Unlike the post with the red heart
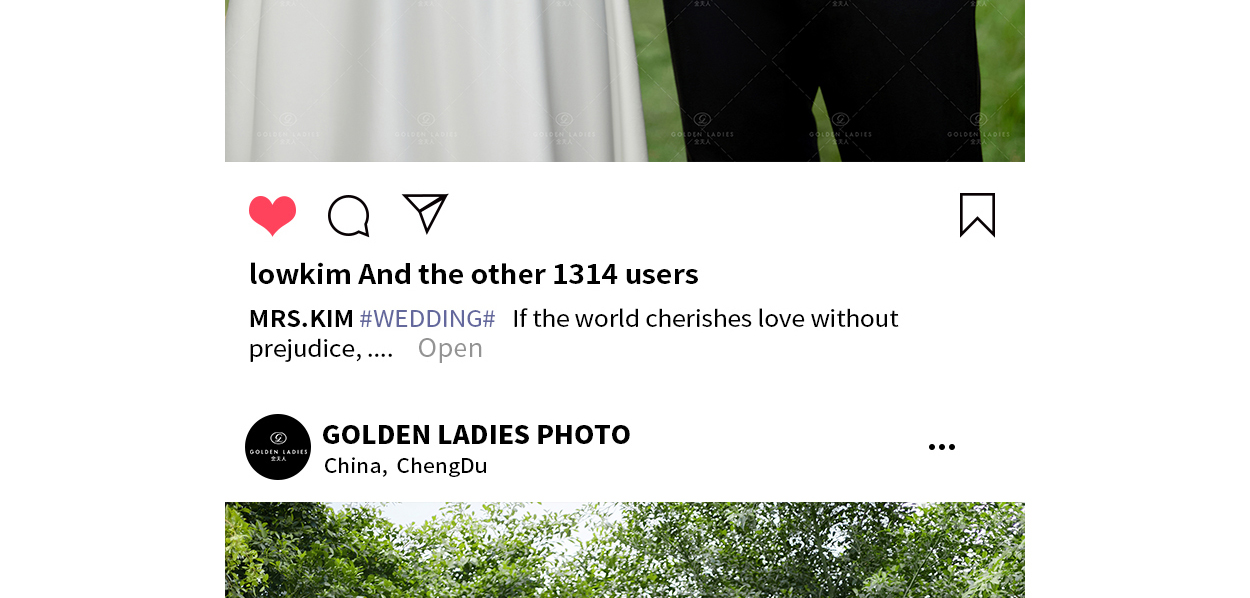The image size is (1250, 598). coord(272,215)
